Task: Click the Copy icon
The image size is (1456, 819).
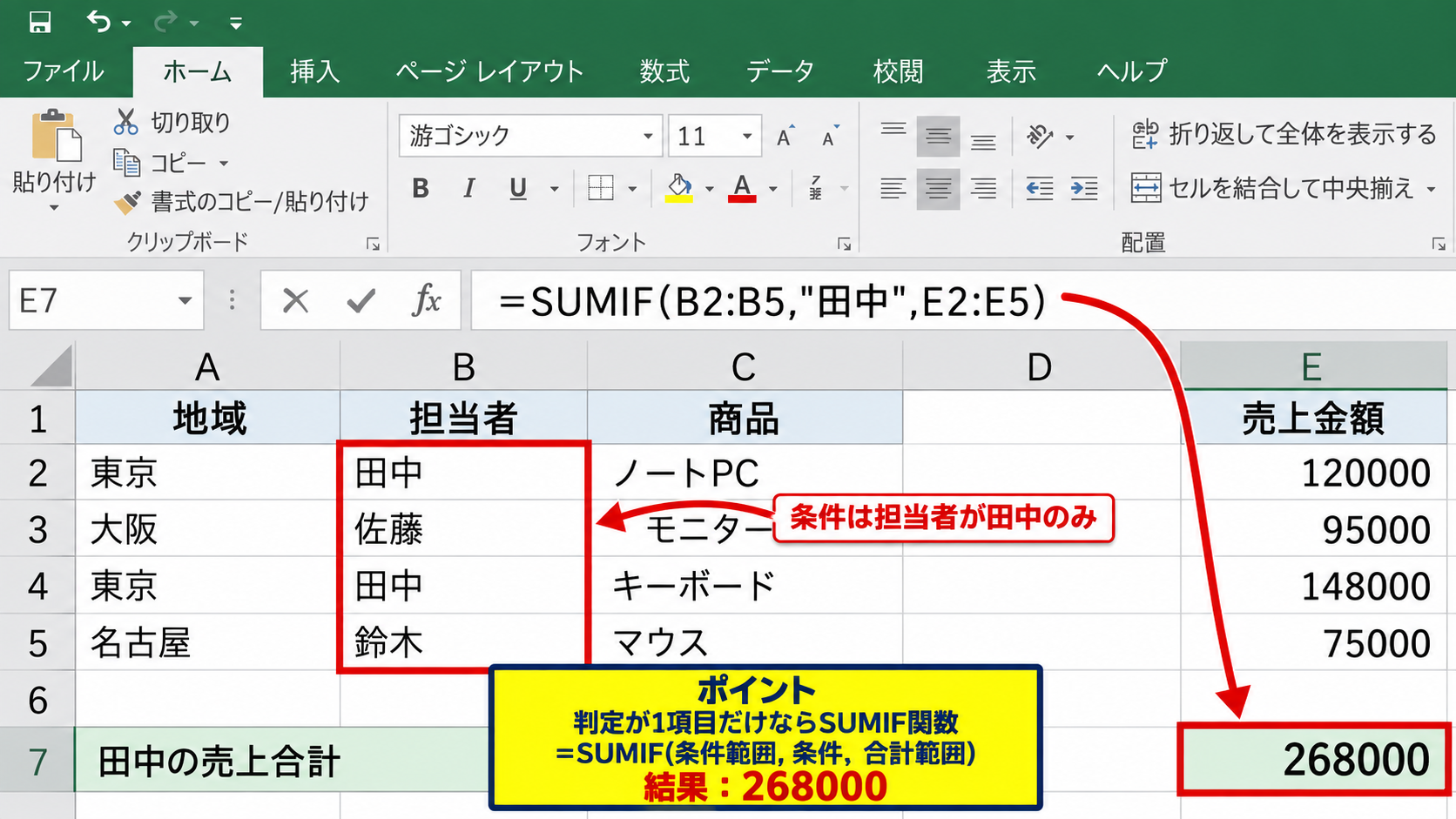Action: click(126, 163)
